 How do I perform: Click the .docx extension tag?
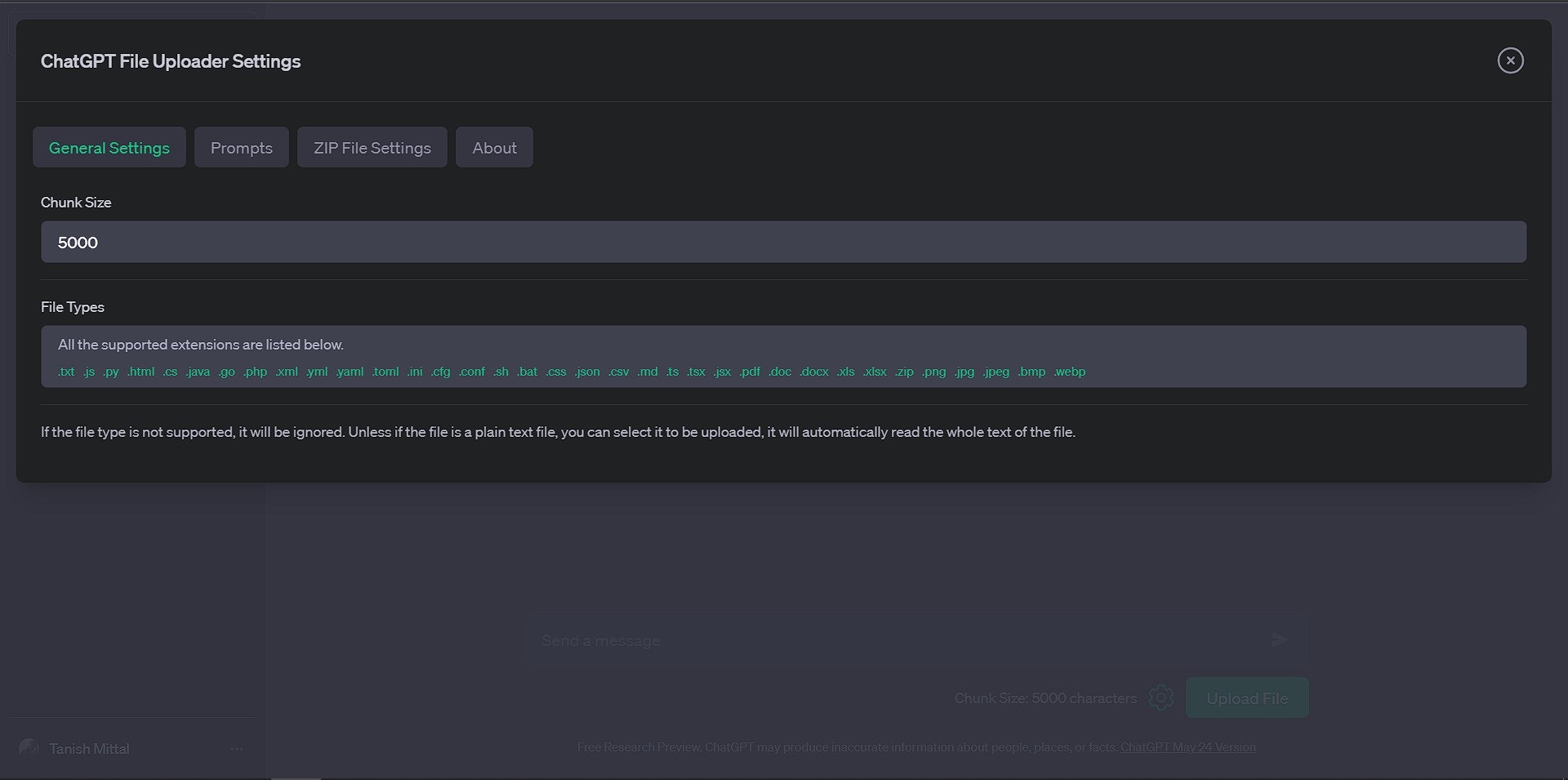tap(813, 372)
